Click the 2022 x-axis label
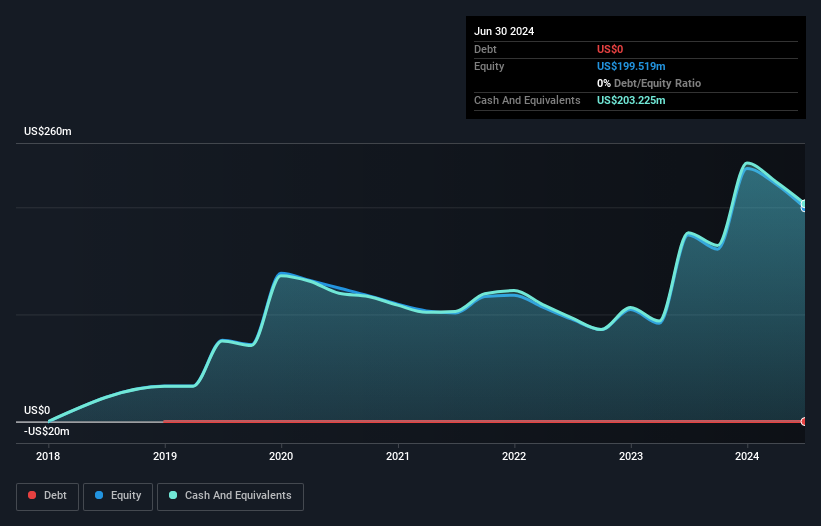Screen dimensions: 821x526 click(x=514, y=456)
